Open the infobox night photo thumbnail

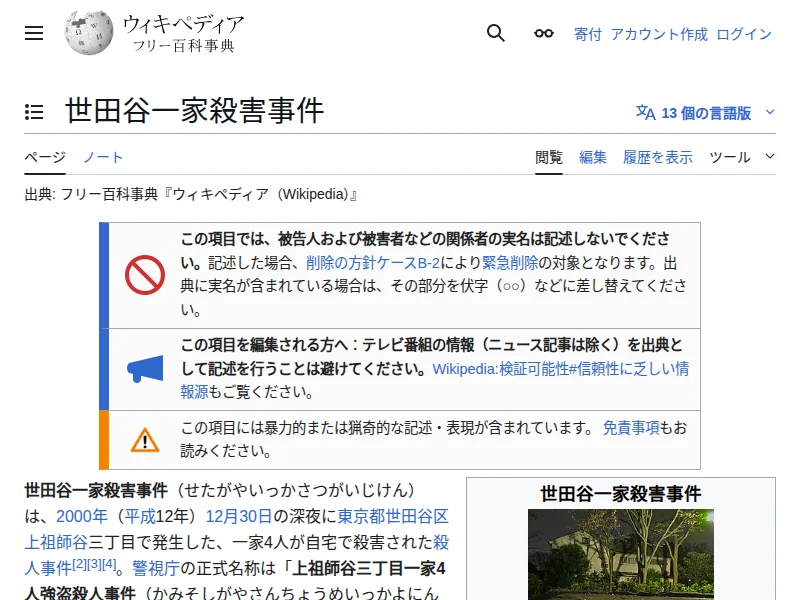click(x=621, y=555)
